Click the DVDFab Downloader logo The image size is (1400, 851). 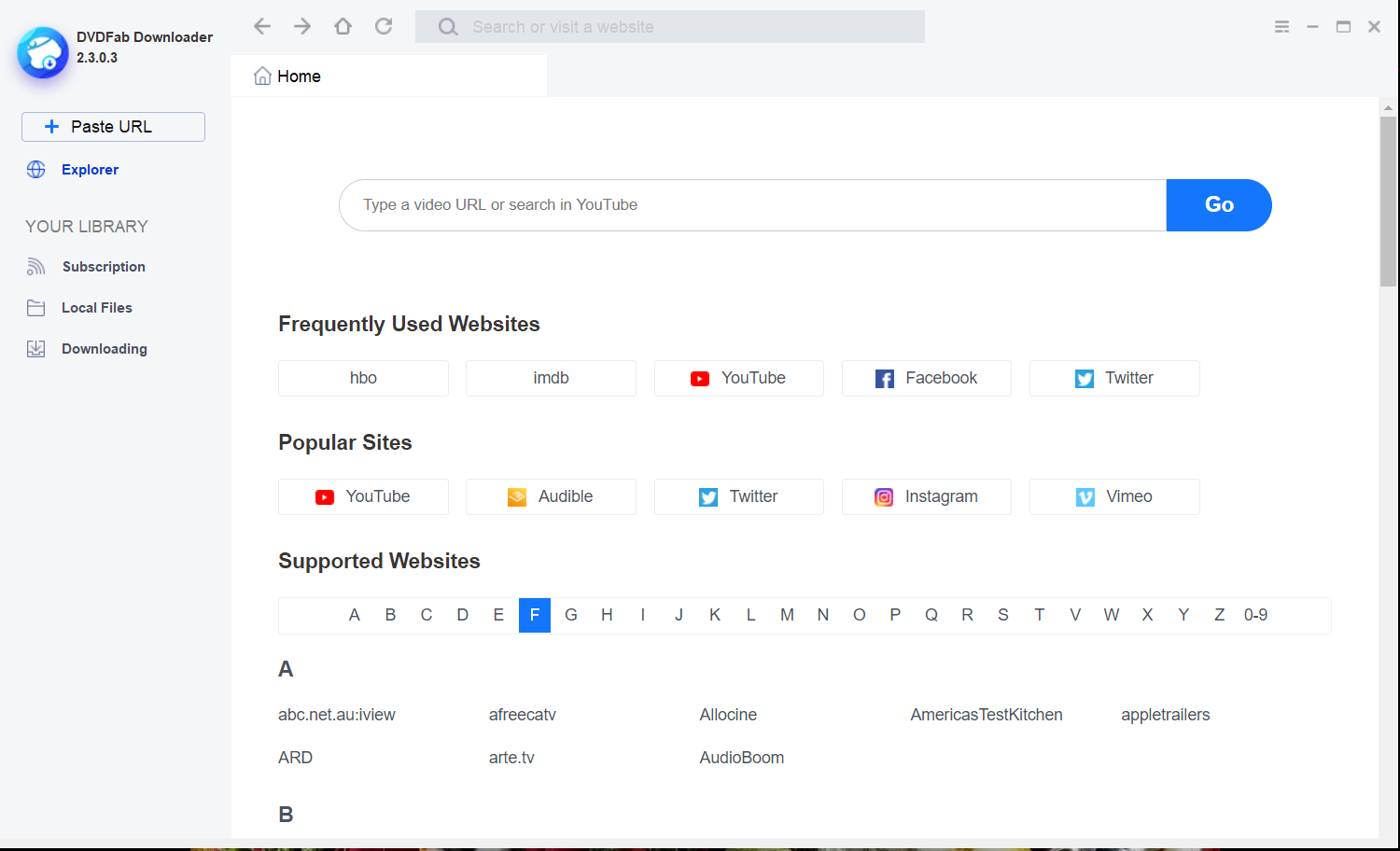tap(43, 52)
